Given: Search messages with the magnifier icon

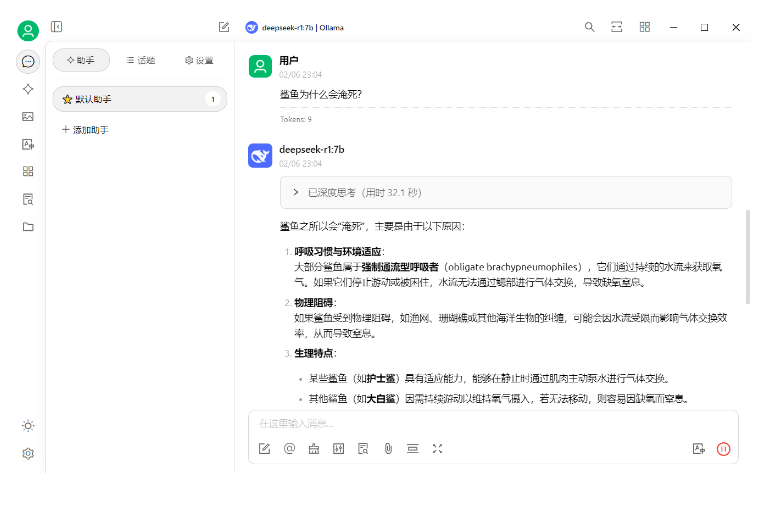Looking at the screenshot, I should [589, 27].
